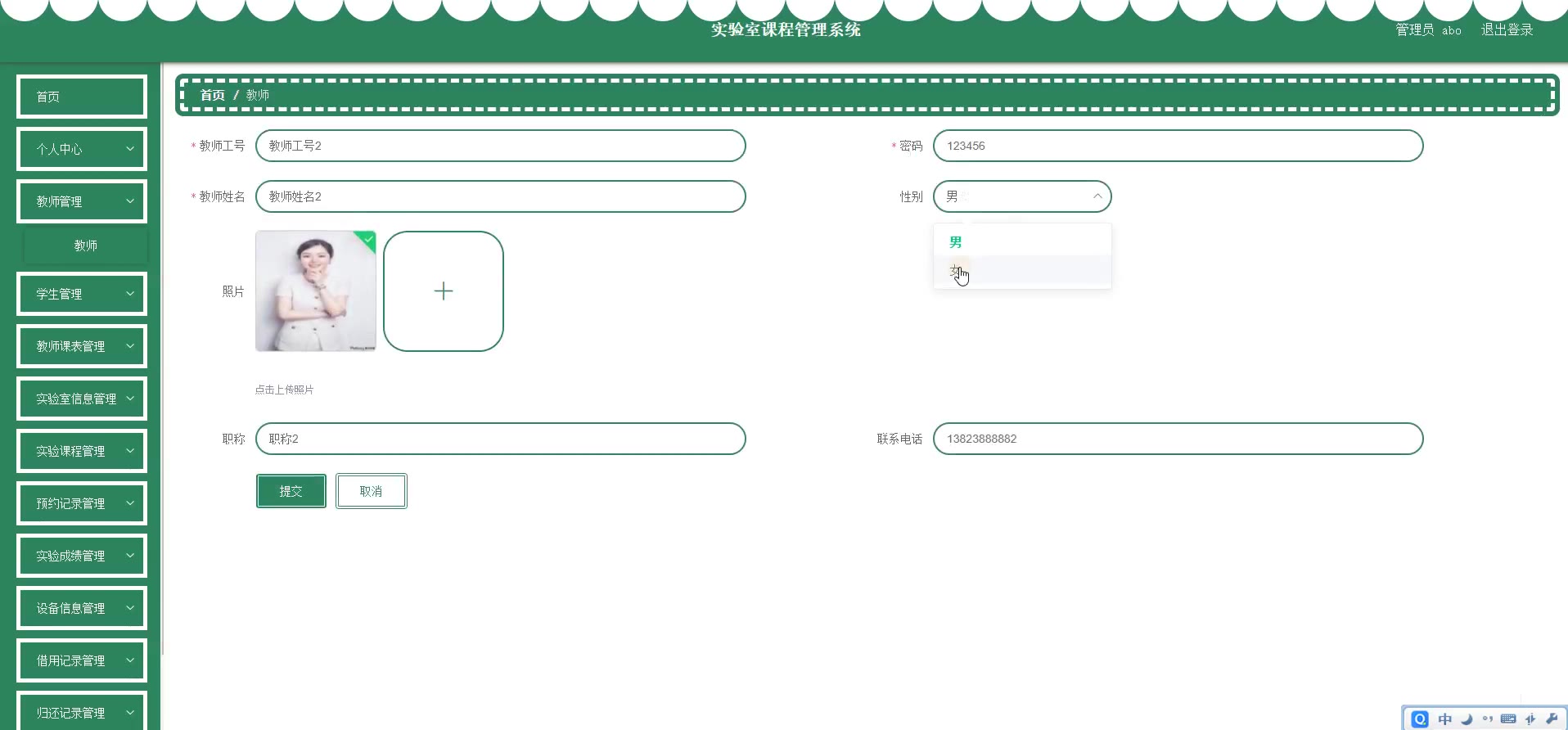Expand 学生管理 sidebar menu

pyautogui.click(x=82, y=294)
